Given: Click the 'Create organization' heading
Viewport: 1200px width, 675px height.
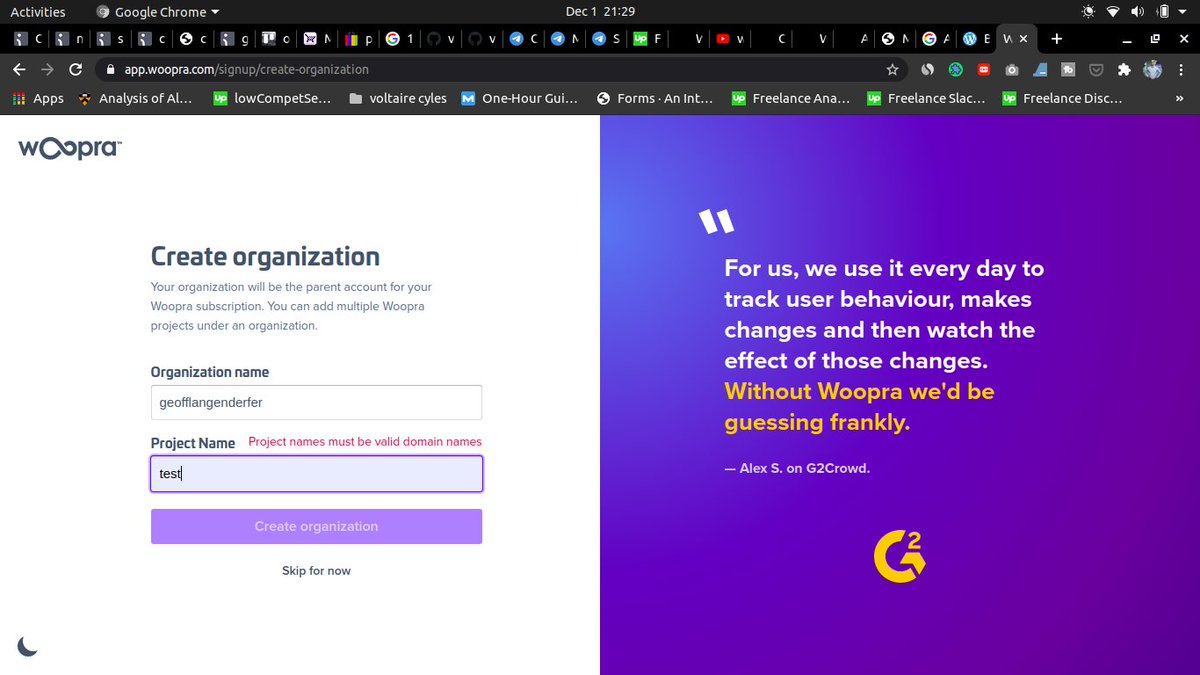Looking at the screenshot, I should coord(265,257).
